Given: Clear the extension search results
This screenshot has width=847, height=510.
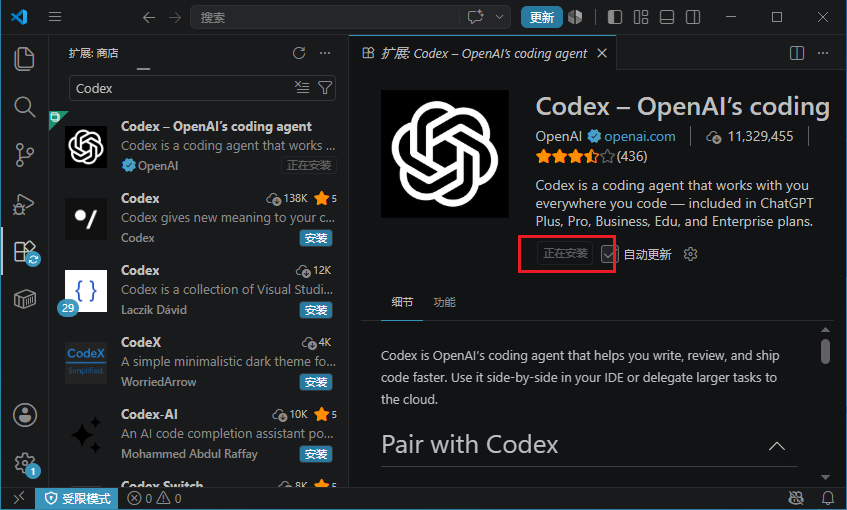Looking at the screenshot, I should click(x=302, y=87).
